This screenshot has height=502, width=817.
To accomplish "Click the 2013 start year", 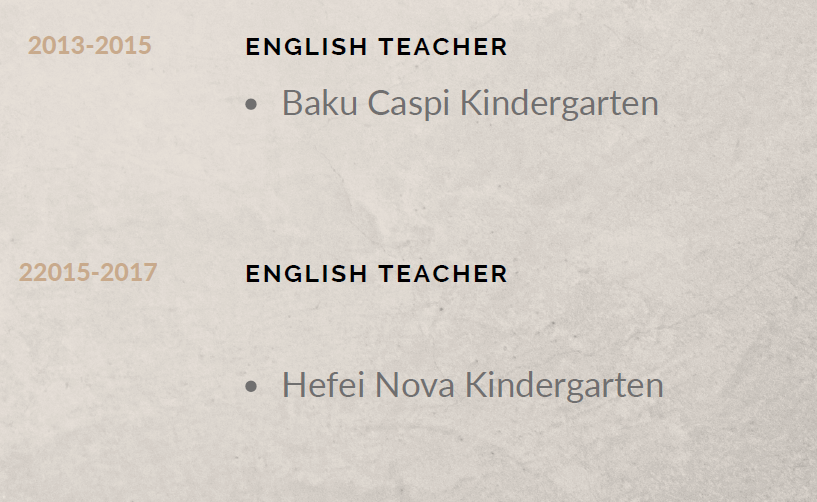I will point(56,45).
